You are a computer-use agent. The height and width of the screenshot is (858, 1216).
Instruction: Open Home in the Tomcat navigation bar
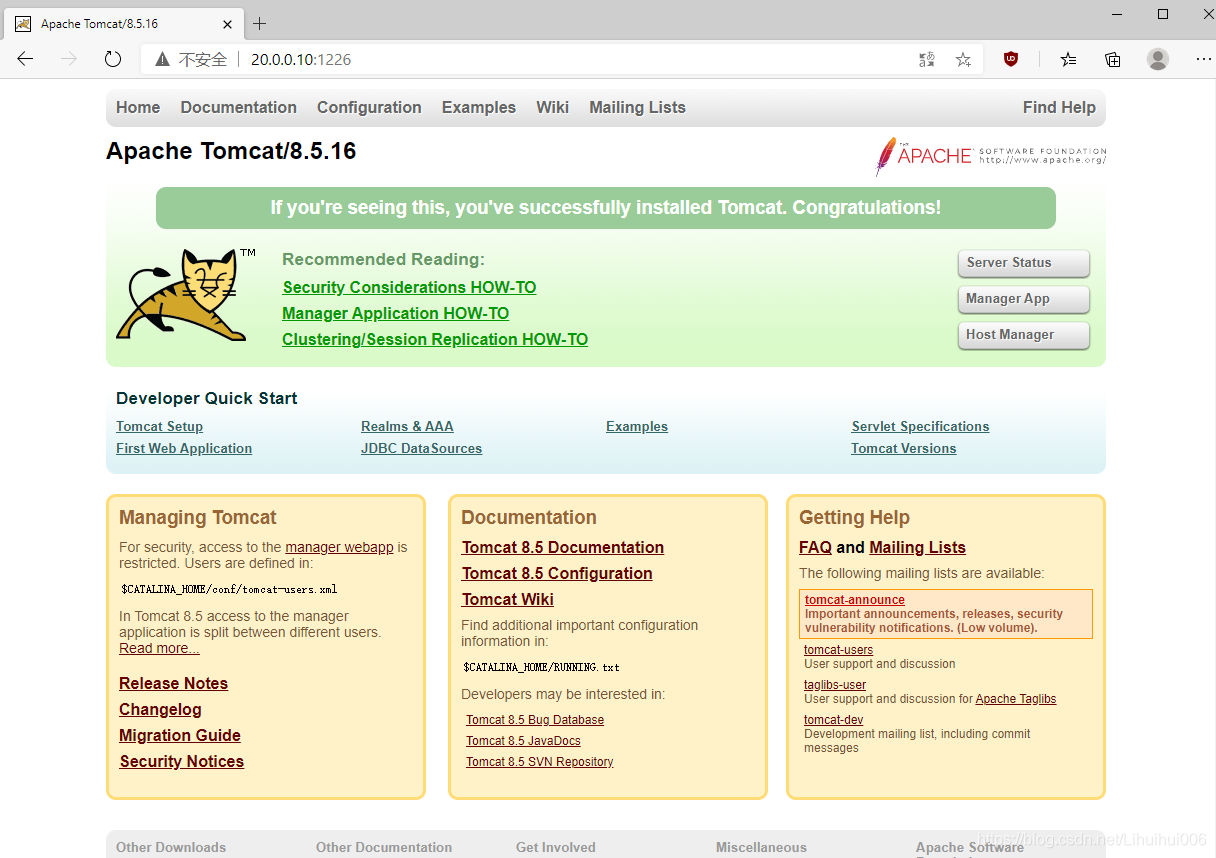[138, 107]
